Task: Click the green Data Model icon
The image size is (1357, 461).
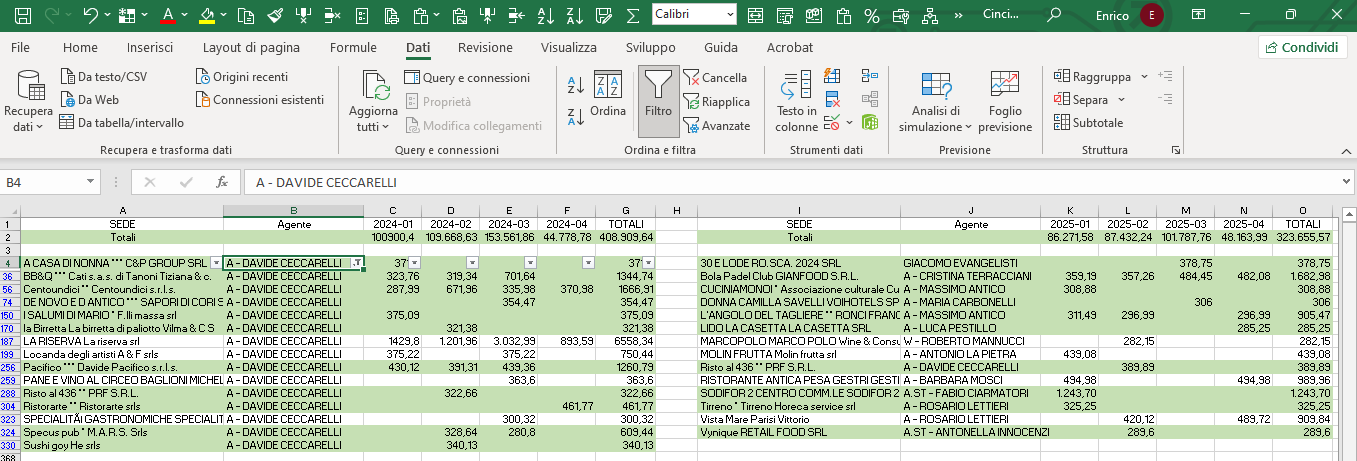Action: click(869, 123)
